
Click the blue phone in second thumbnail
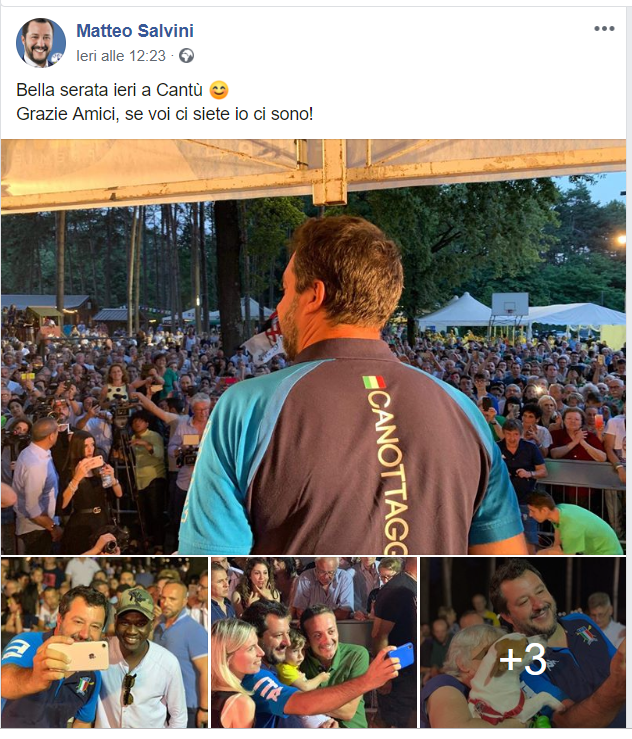pos(401,656)
